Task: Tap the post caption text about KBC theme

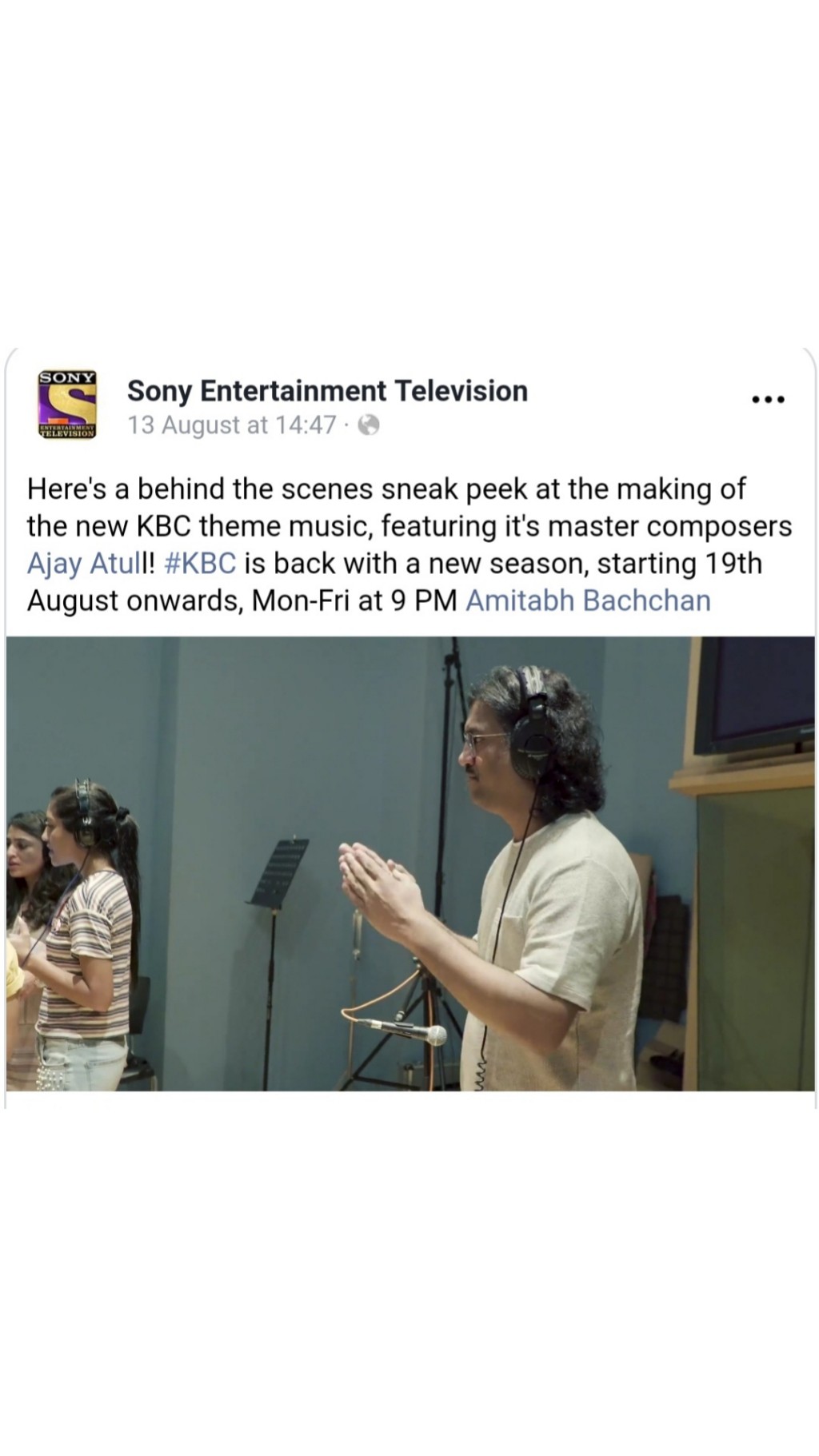Action: pyautogui.click(x=409, y=545)
